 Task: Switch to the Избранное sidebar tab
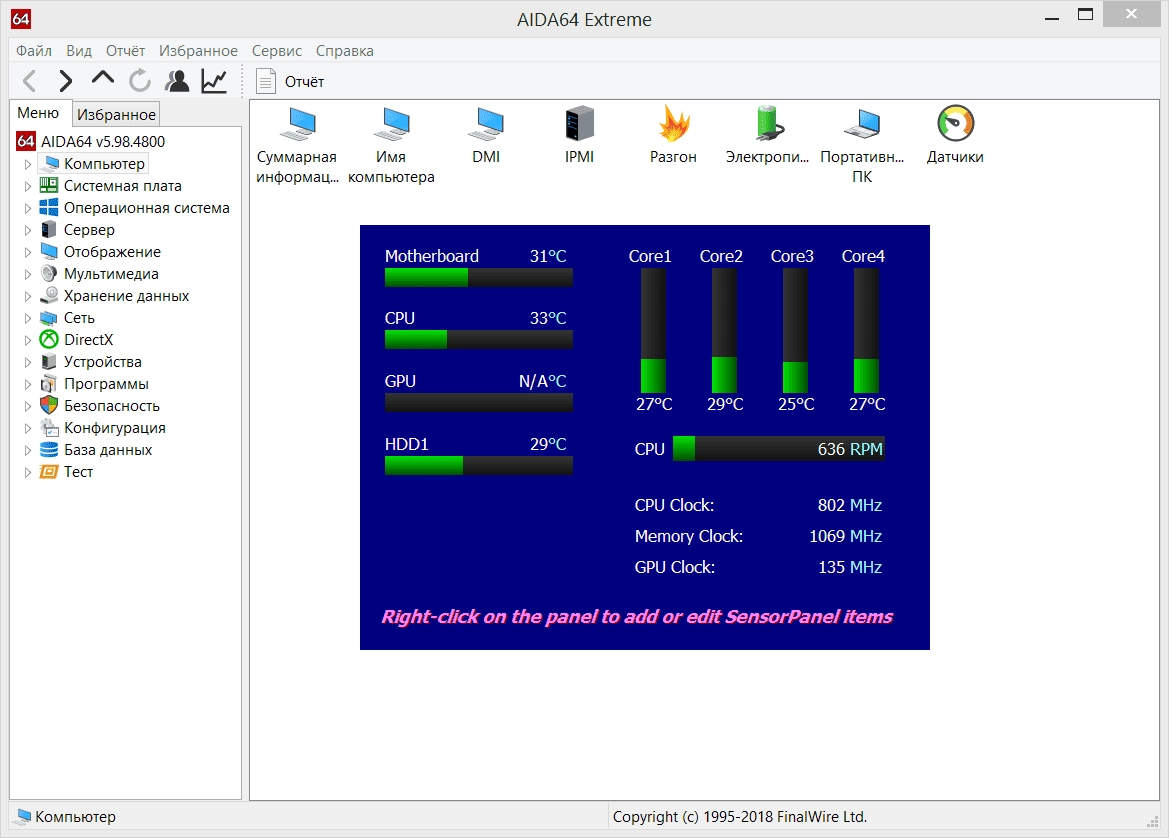pyautogui.click(x=116, y=115)
